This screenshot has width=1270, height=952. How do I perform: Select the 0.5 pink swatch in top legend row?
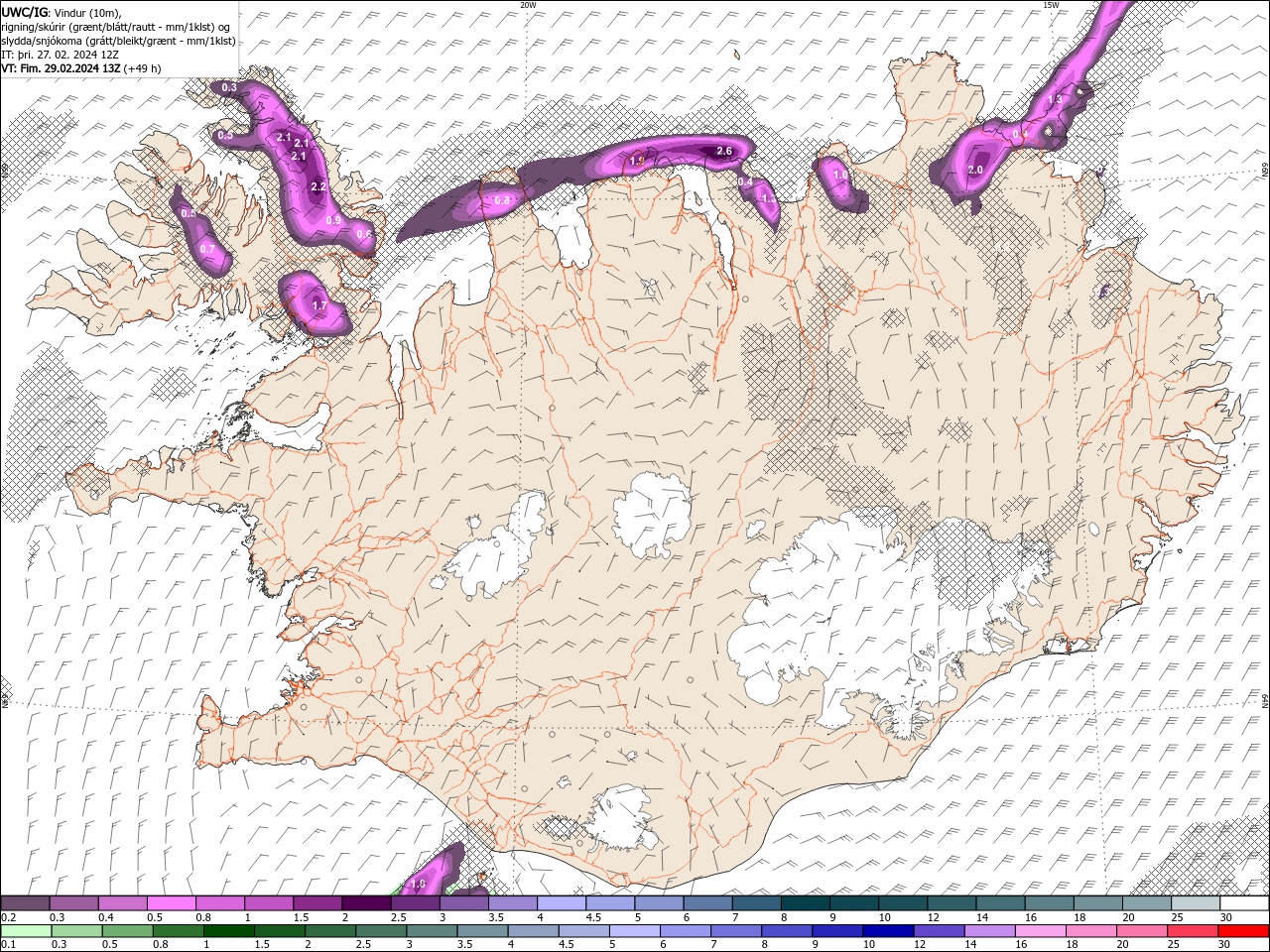click(171, 902)
